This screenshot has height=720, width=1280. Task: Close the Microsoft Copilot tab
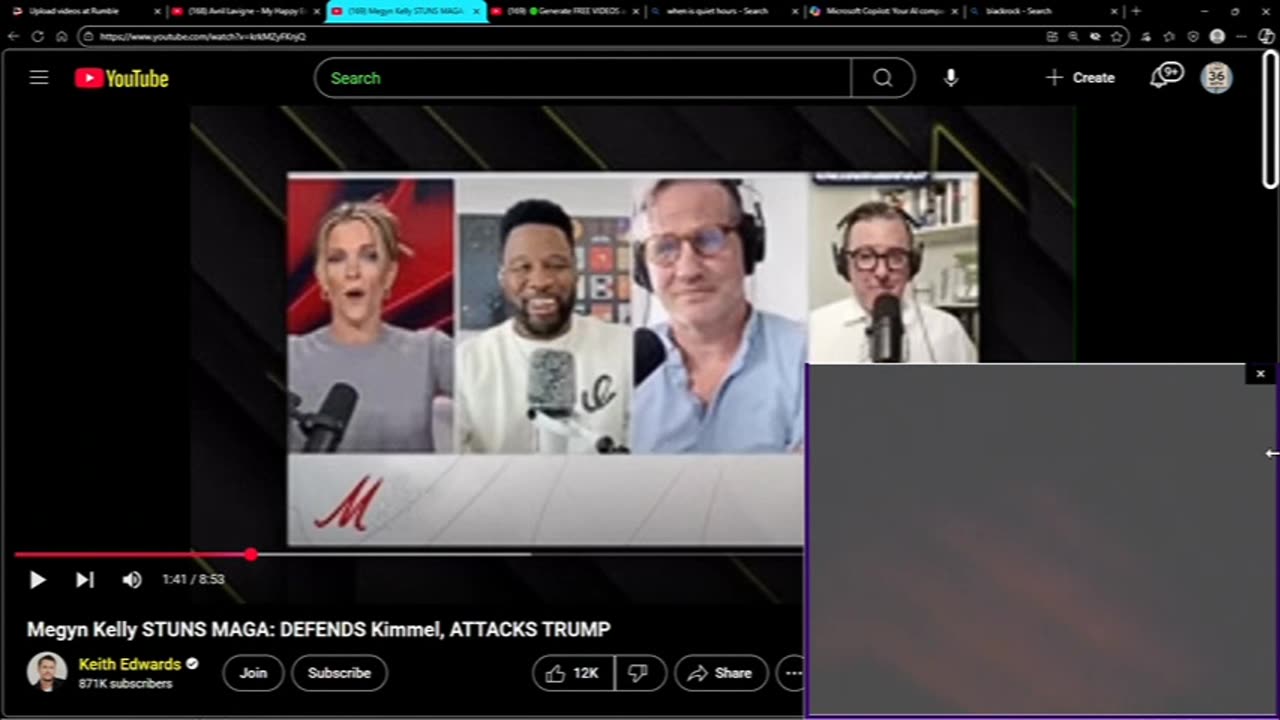pyautogui.click(x=955, y=12)
